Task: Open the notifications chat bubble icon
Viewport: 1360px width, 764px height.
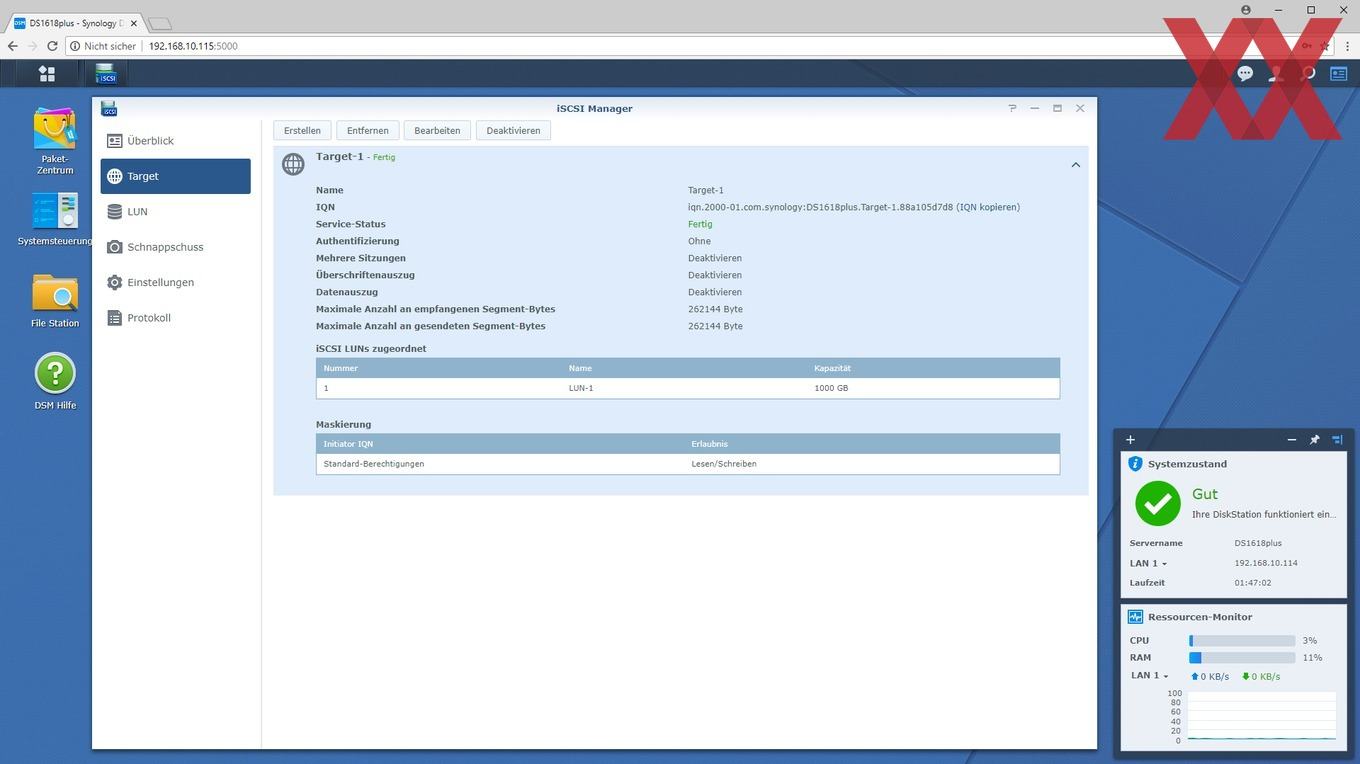Action: (1245, 73)
